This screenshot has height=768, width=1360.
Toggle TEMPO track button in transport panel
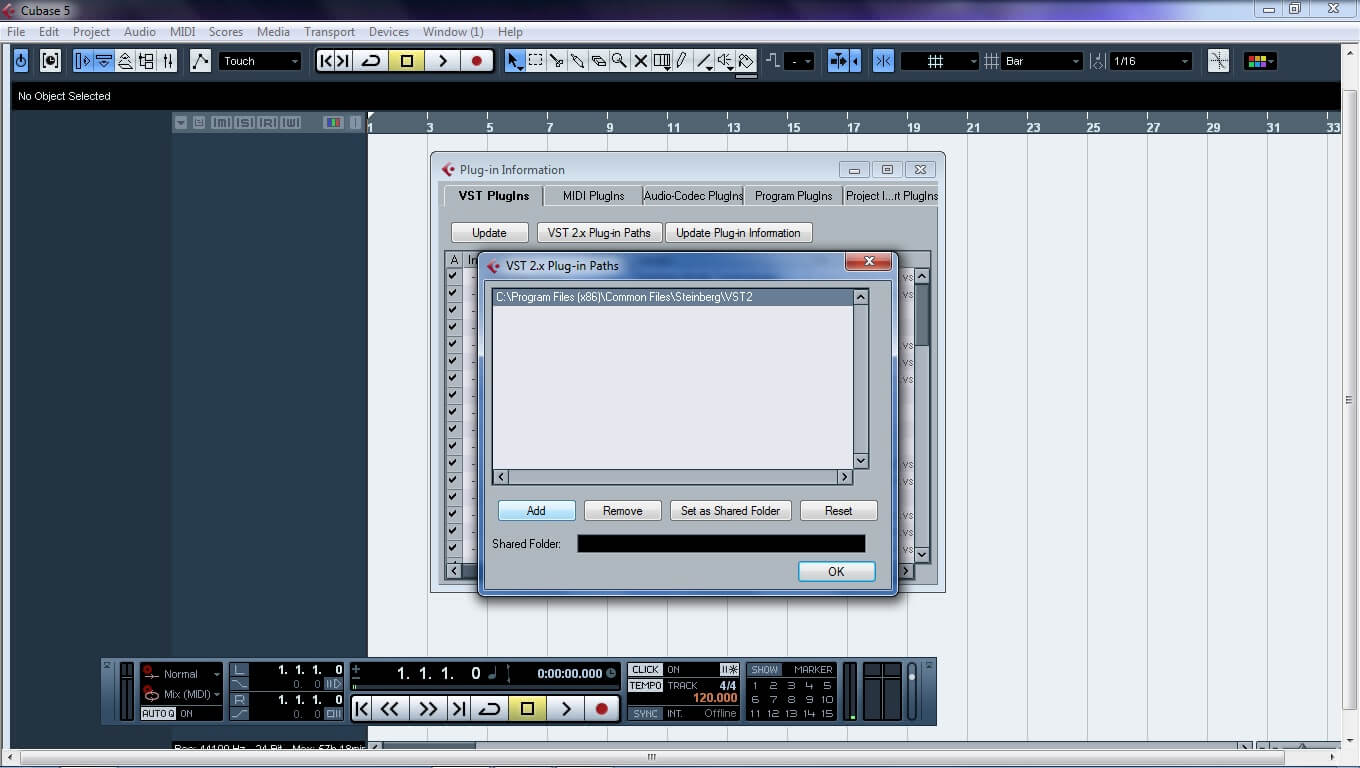(x=645, y=685)
